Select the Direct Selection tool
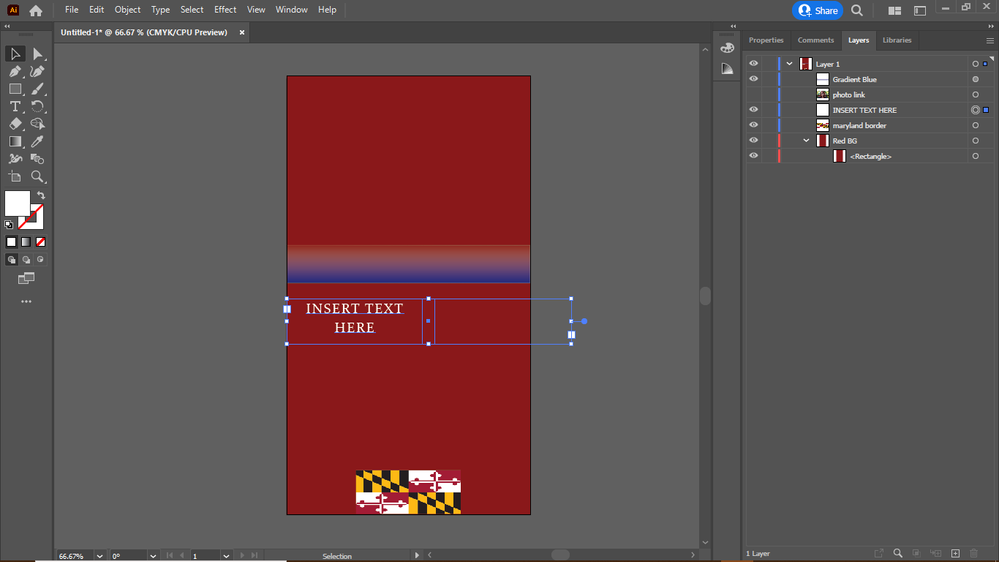 [x=38, y=54]
